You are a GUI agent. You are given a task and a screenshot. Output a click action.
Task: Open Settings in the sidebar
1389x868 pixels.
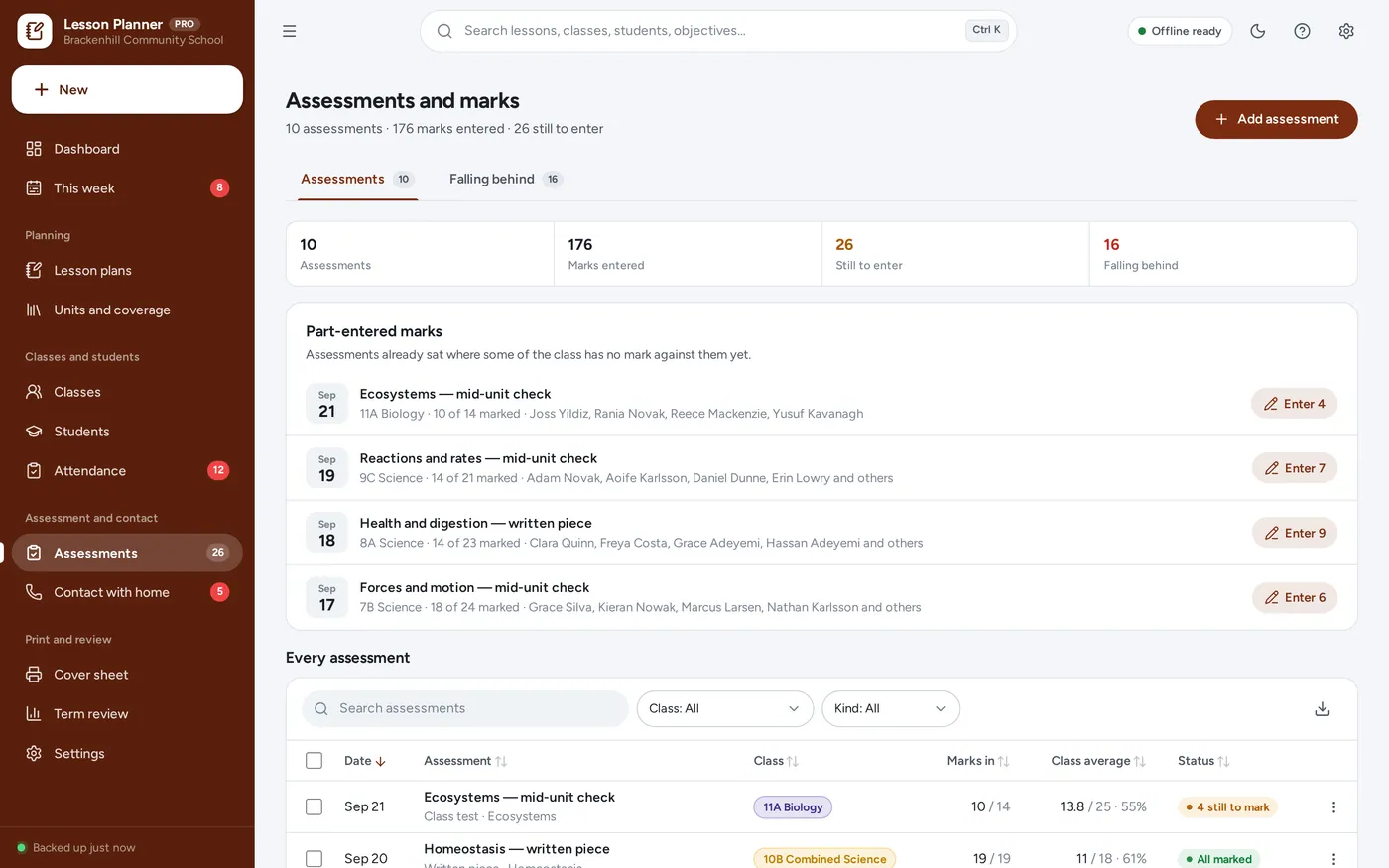[x=127, y=754]
